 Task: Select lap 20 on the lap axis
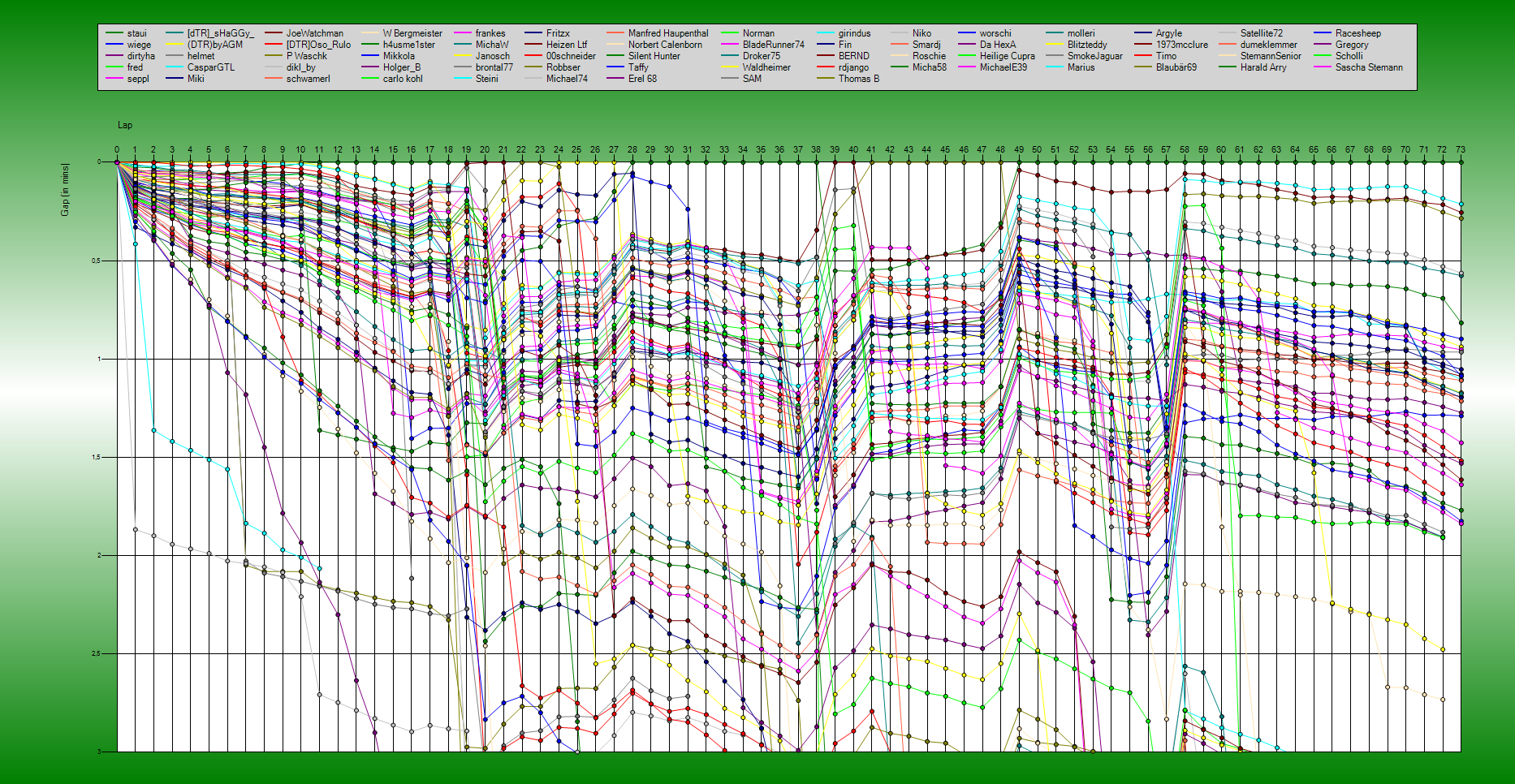click(x=485, y=150)
